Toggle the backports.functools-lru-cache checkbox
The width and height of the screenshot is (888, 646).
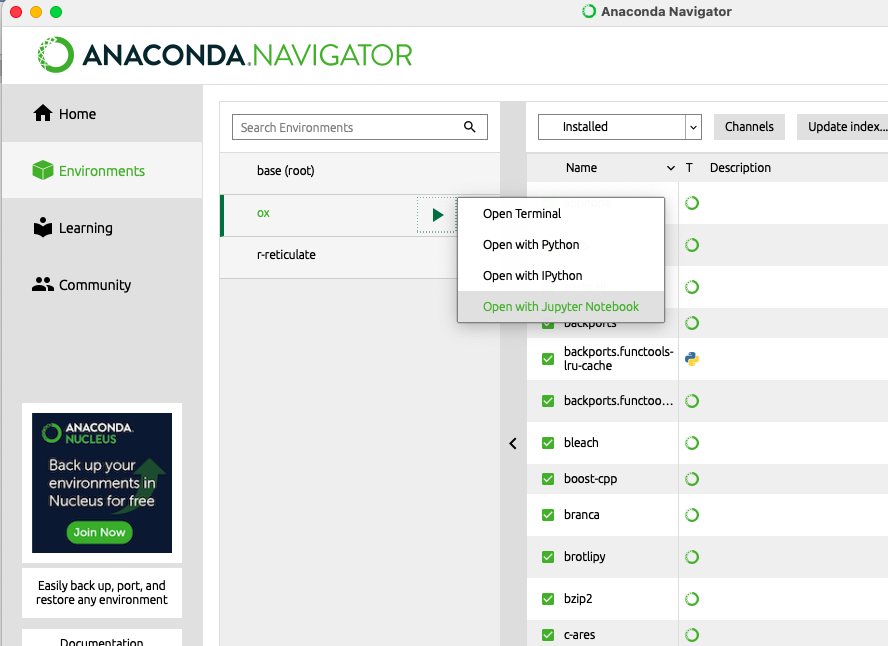point(548,359)
